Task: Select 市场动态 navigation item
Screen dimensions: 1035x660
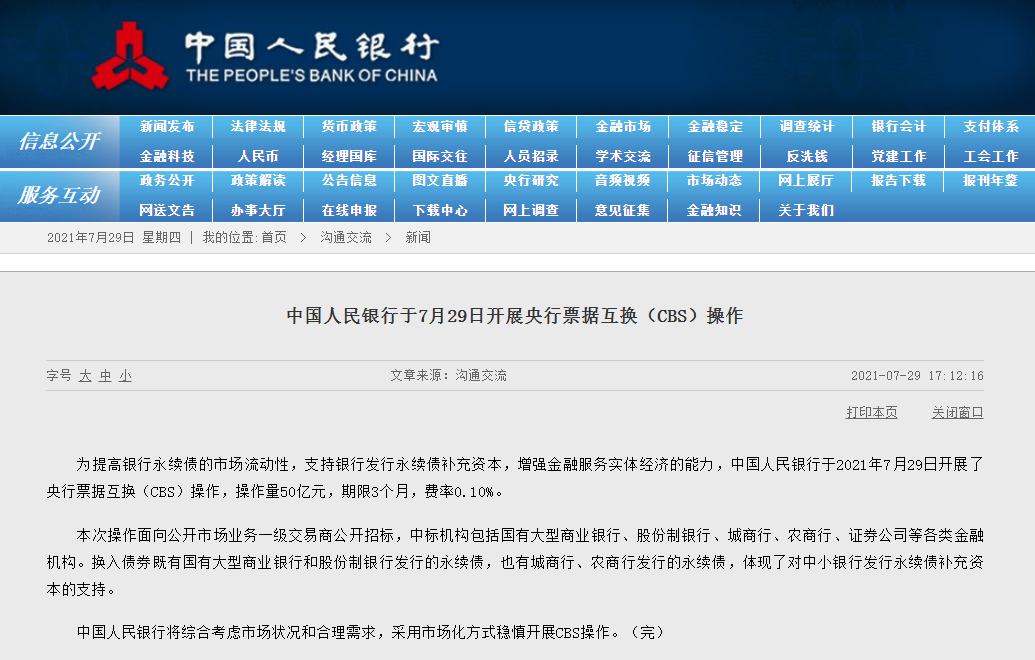Action: (x=715, y=180)
